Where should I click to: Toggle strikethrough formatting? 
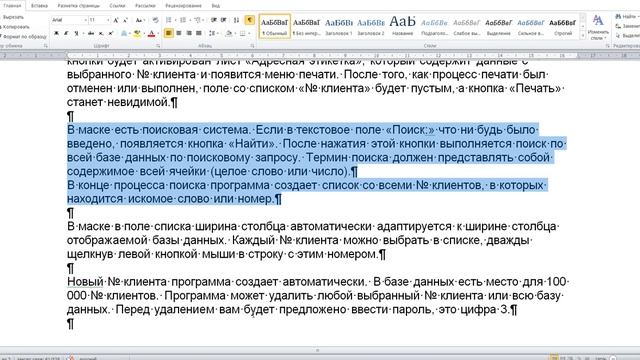(x=91, y=33)
